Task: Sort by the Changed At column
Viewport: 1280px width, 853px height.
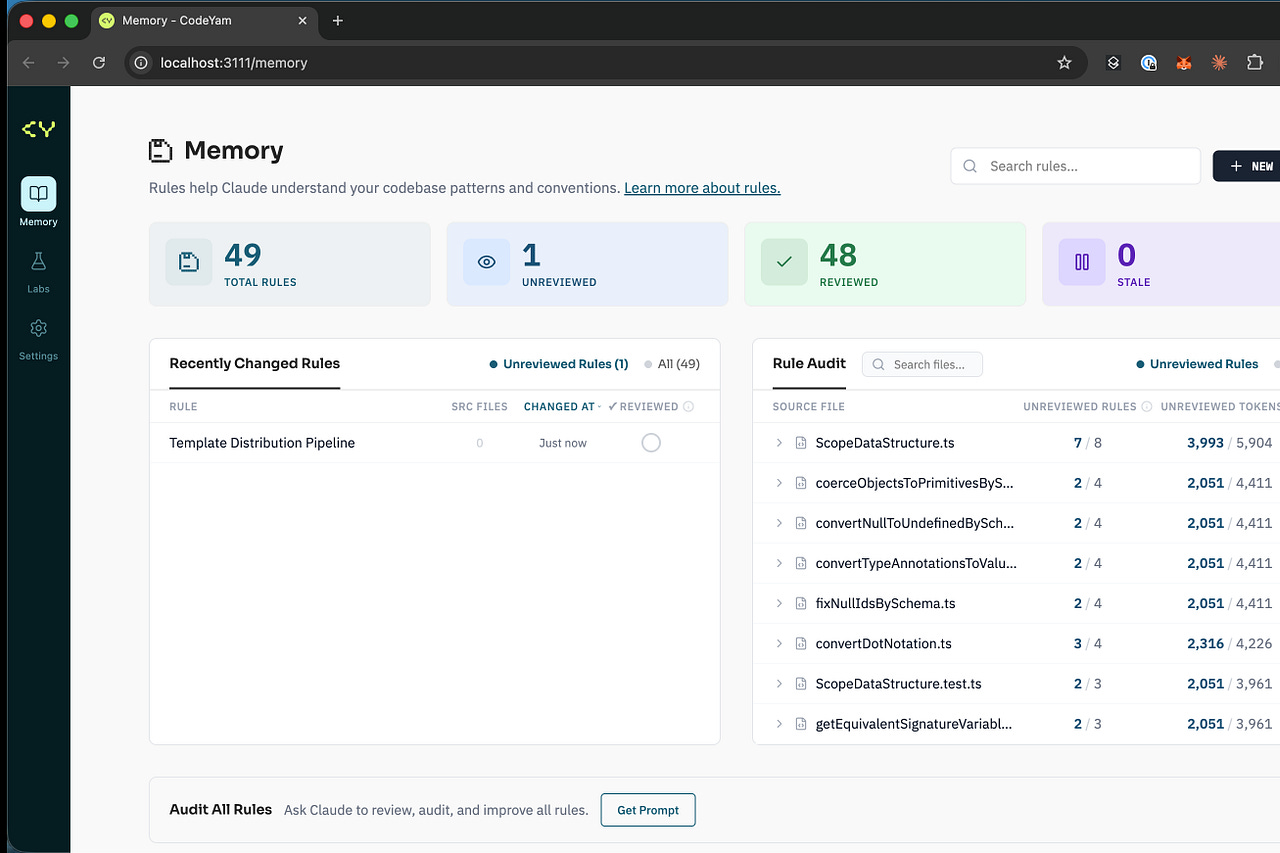Action: tap(562, 407)
